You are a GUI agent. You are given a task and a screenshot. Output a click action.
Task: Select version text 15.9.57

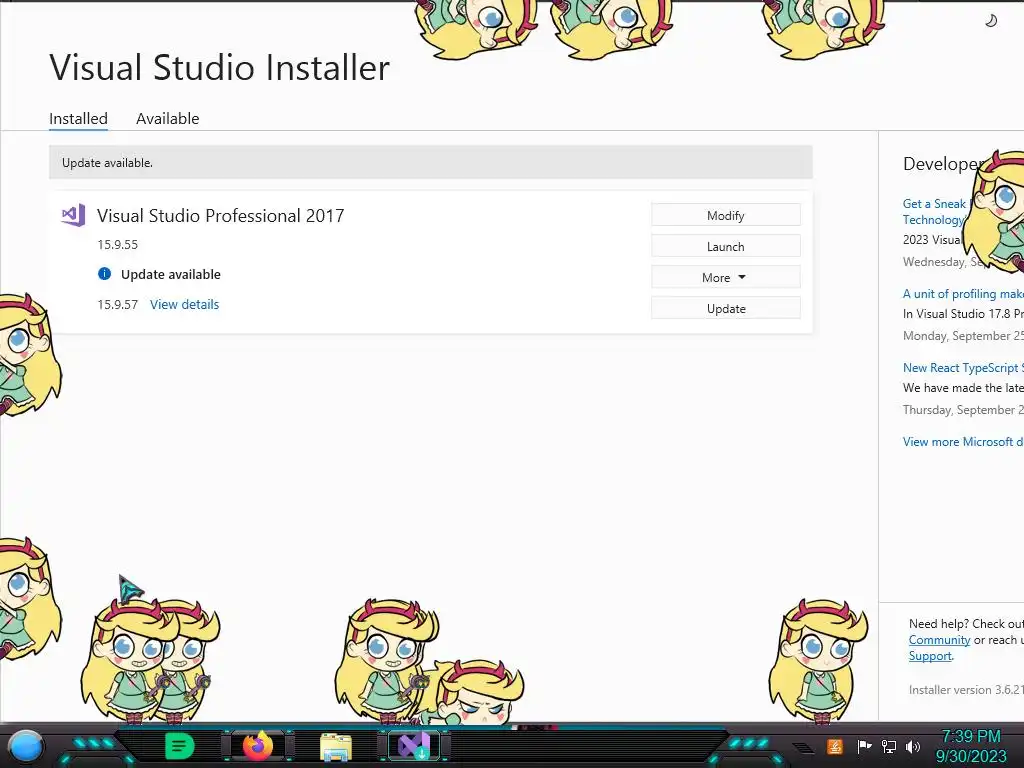[x=118, y=304]
